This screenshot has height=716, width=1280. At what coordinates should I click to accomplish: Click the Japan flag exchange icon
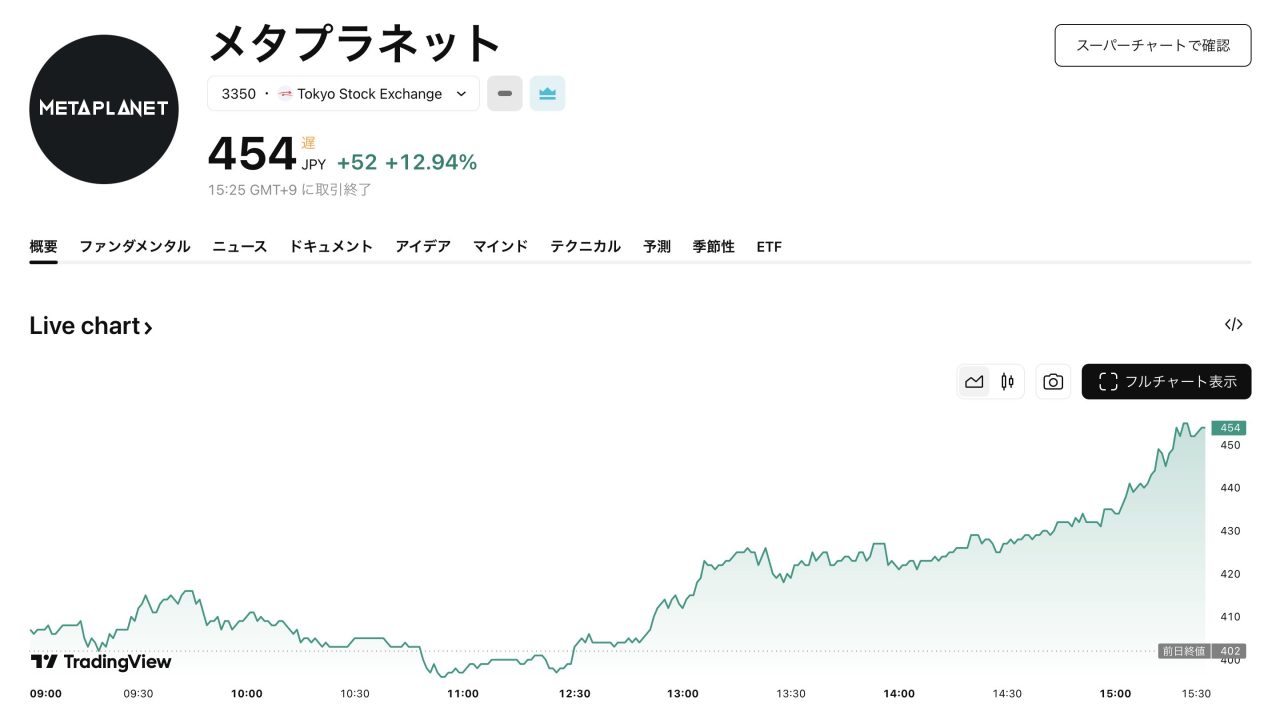coord(285,94)
